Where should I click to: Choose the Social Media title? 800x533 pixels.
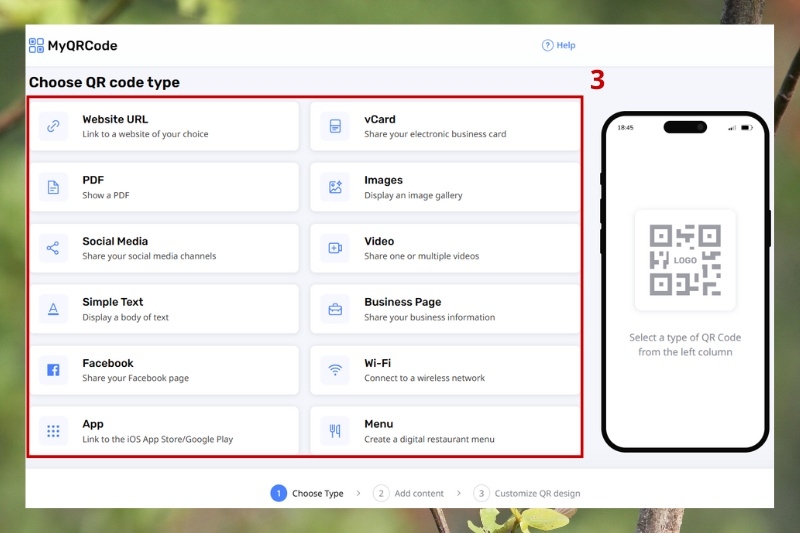pos(115,241)
